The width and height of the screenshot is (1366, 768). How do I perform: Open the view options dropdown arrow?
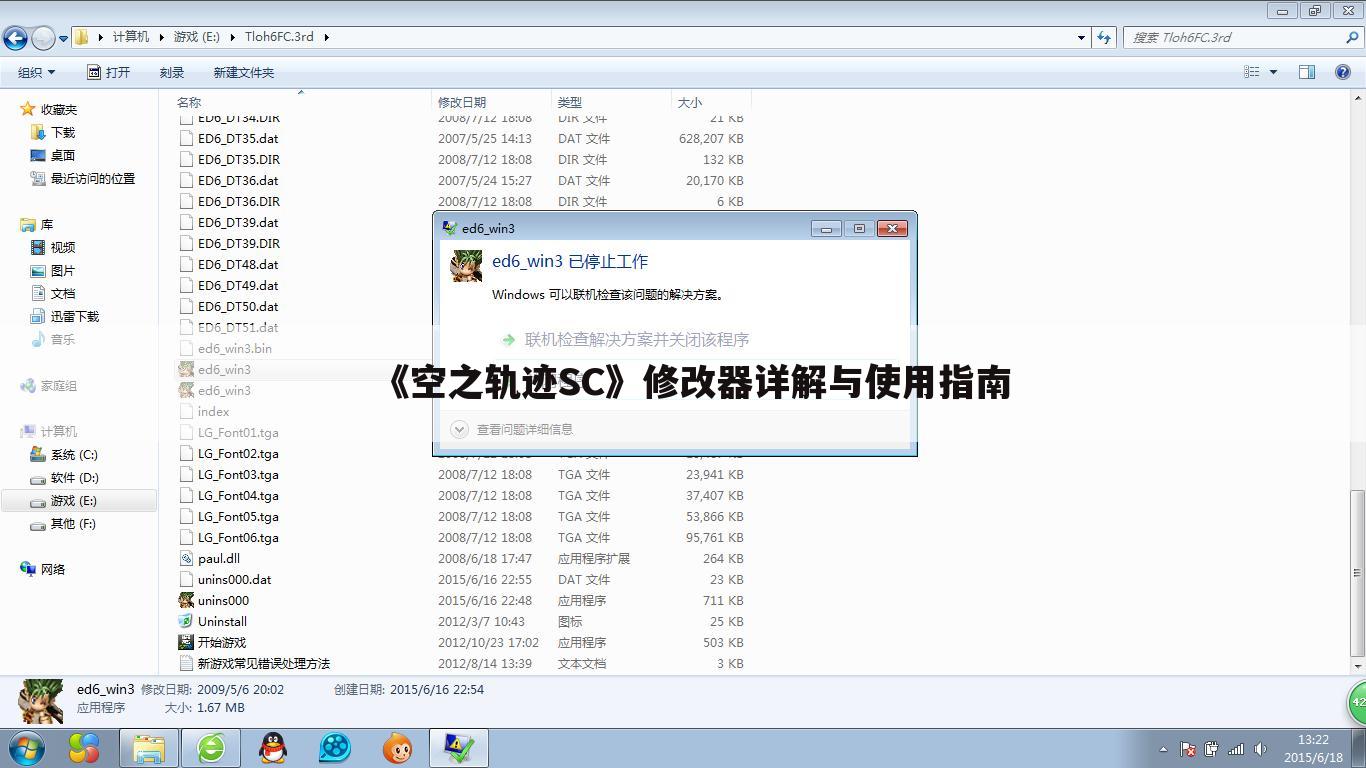click(1273, 72)
